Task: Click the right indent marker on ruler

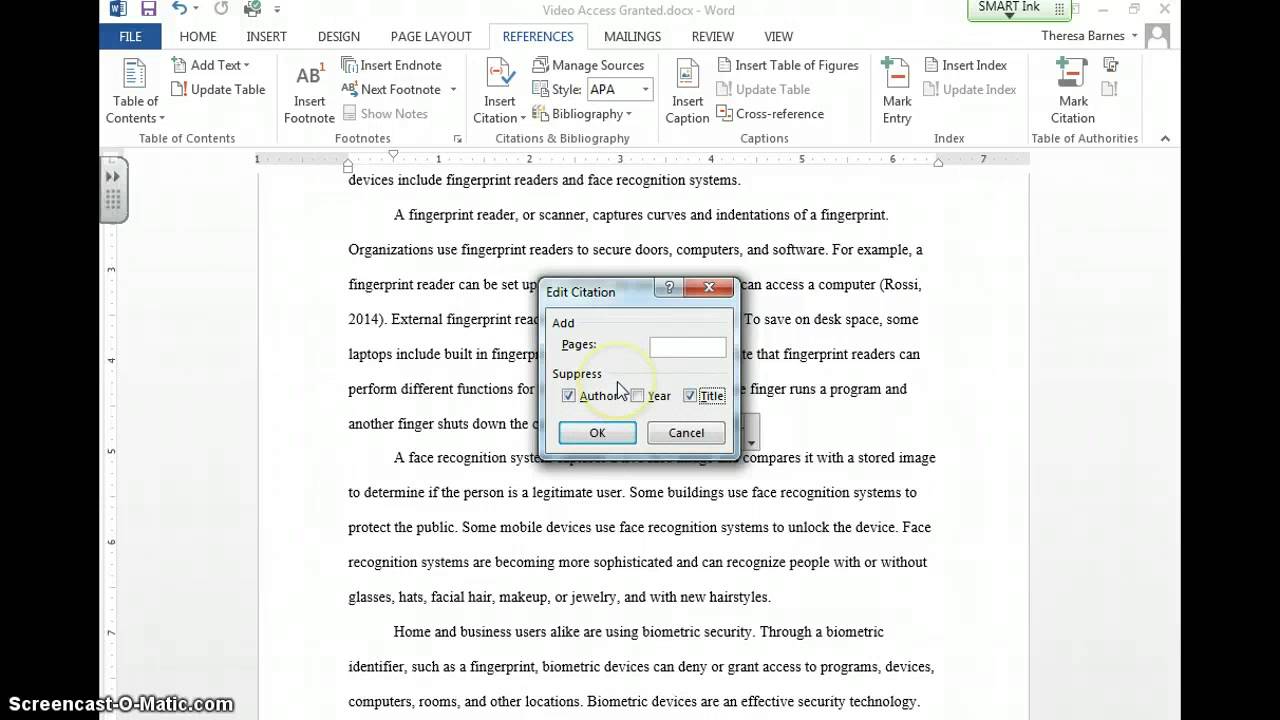Action: point(938,163)
